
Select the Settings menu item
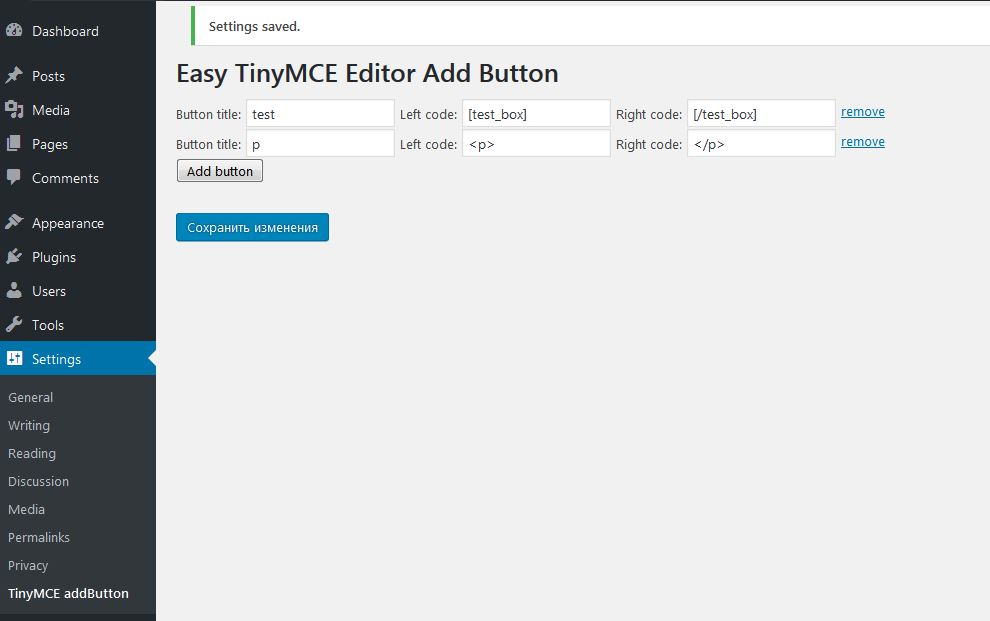(78, 358)
